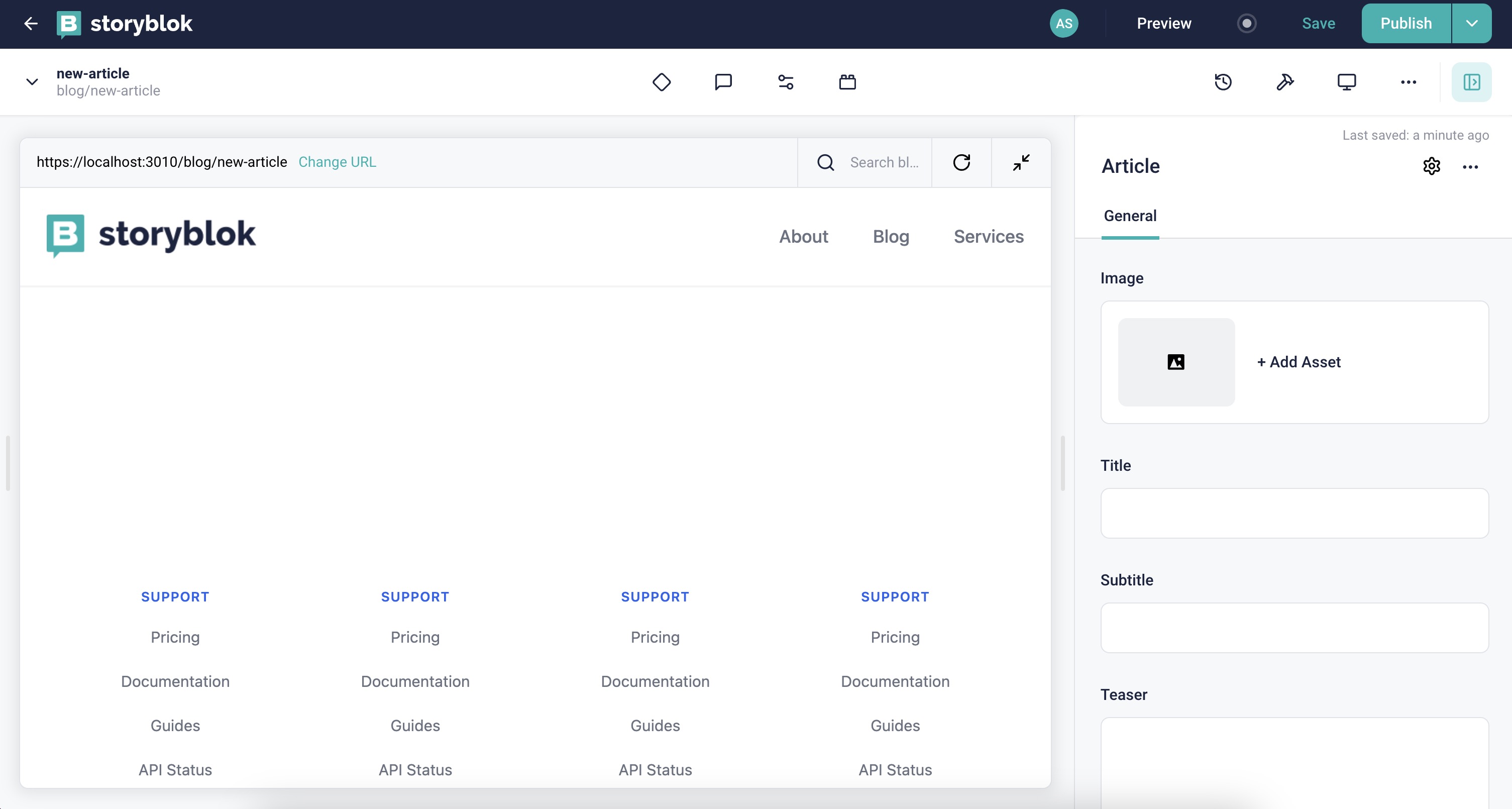Open the entry configuration sliders icon
This screenshot has width=1512, height=809.
click(x=785, y=81)
